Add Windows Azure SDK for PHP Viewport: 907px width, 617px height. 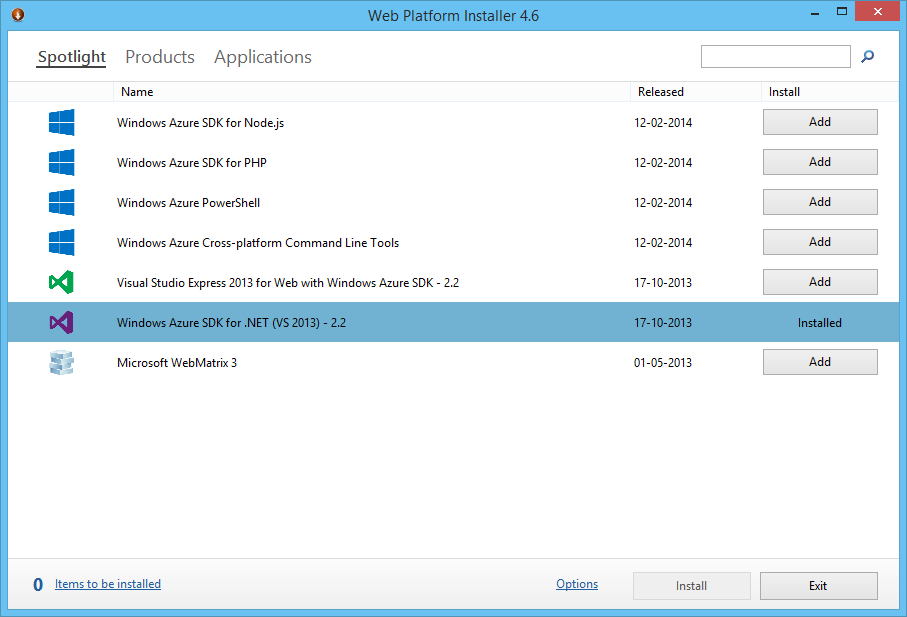820,162
